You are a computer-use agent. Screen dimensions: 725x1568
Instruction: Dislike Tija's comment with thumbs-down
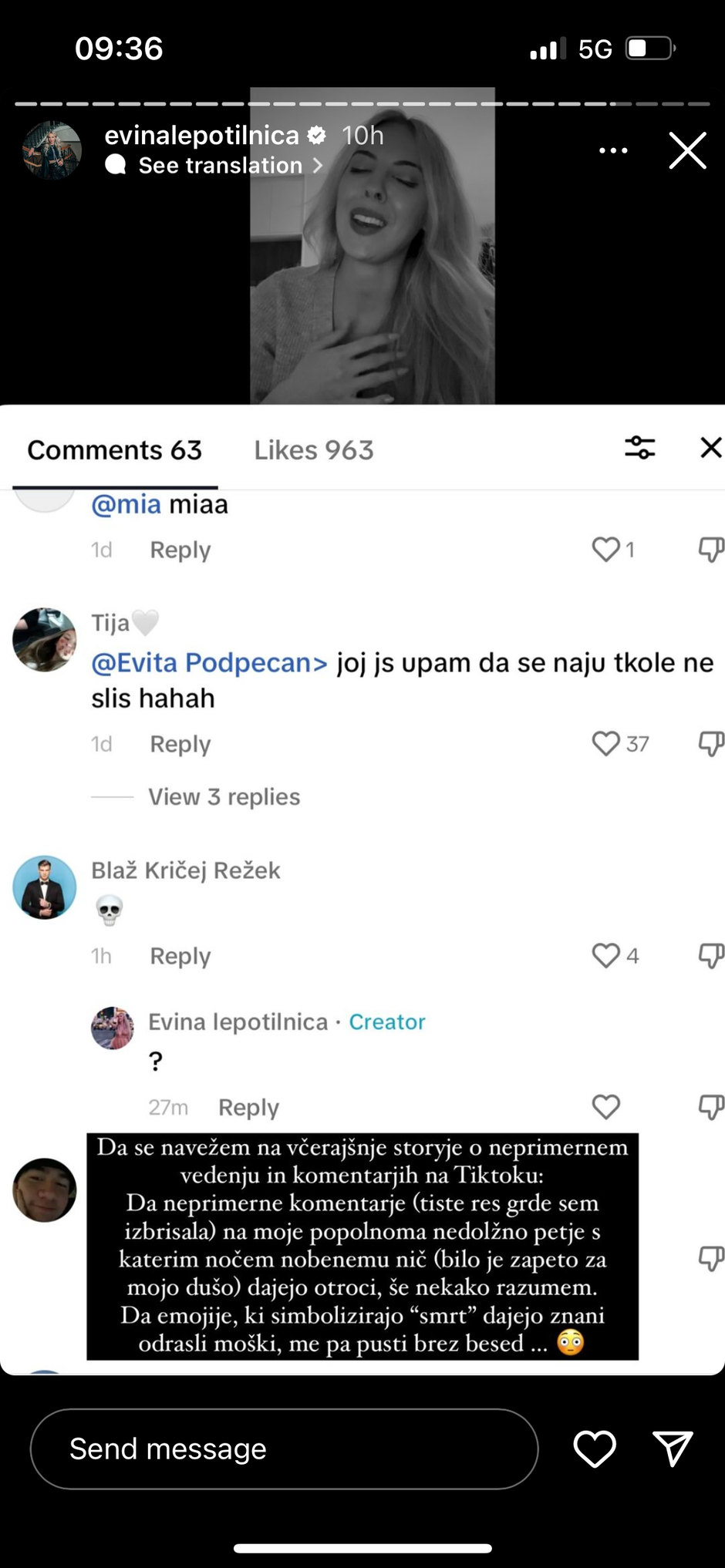tap(710, 744)
